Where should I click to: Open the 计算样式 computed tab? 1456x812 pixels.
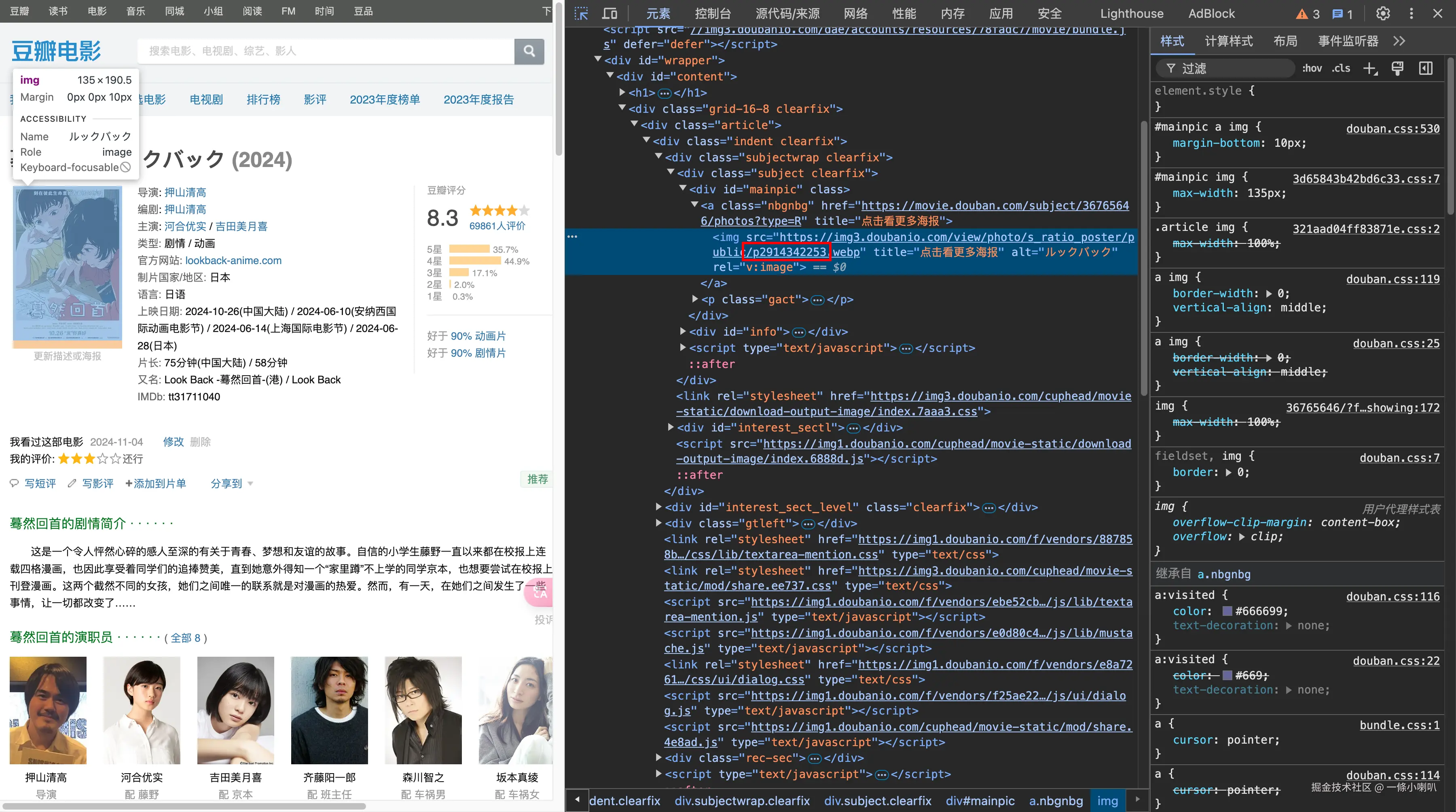pyautogui.click(x=1229, y=41)
